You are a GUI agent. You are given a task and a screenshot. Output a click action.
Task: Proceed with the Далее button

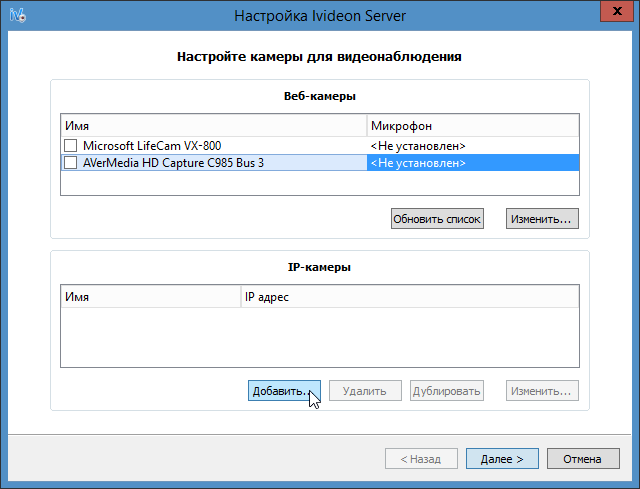pos(502,459)
